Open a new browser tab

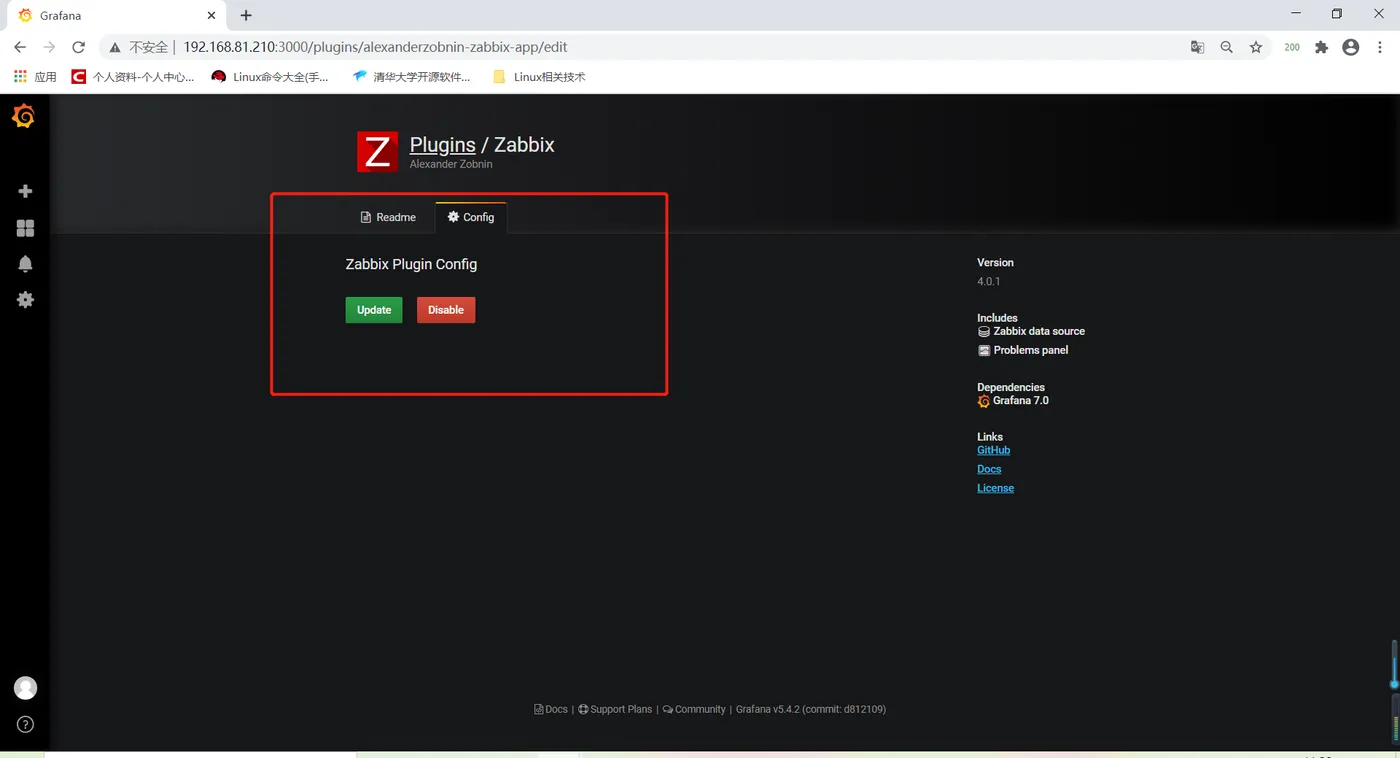246,15
